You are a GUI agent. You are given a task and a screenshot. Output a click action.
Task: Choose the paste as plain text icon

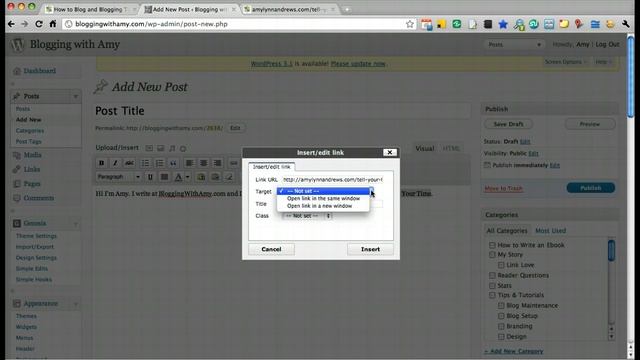pyautogui.click(x=201, y=177)
